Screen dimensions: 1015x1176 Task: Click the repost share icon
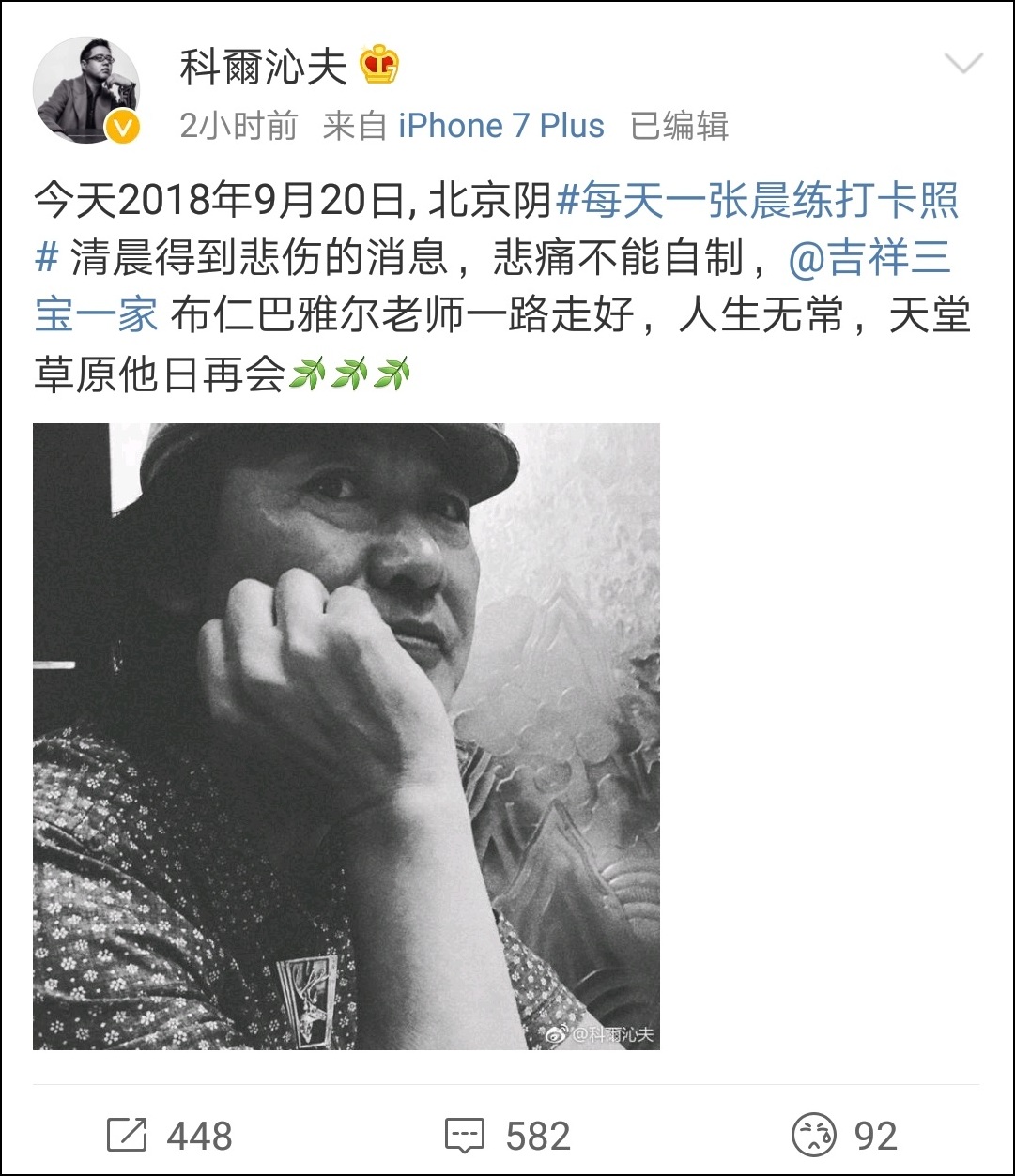coord(127,1136)
